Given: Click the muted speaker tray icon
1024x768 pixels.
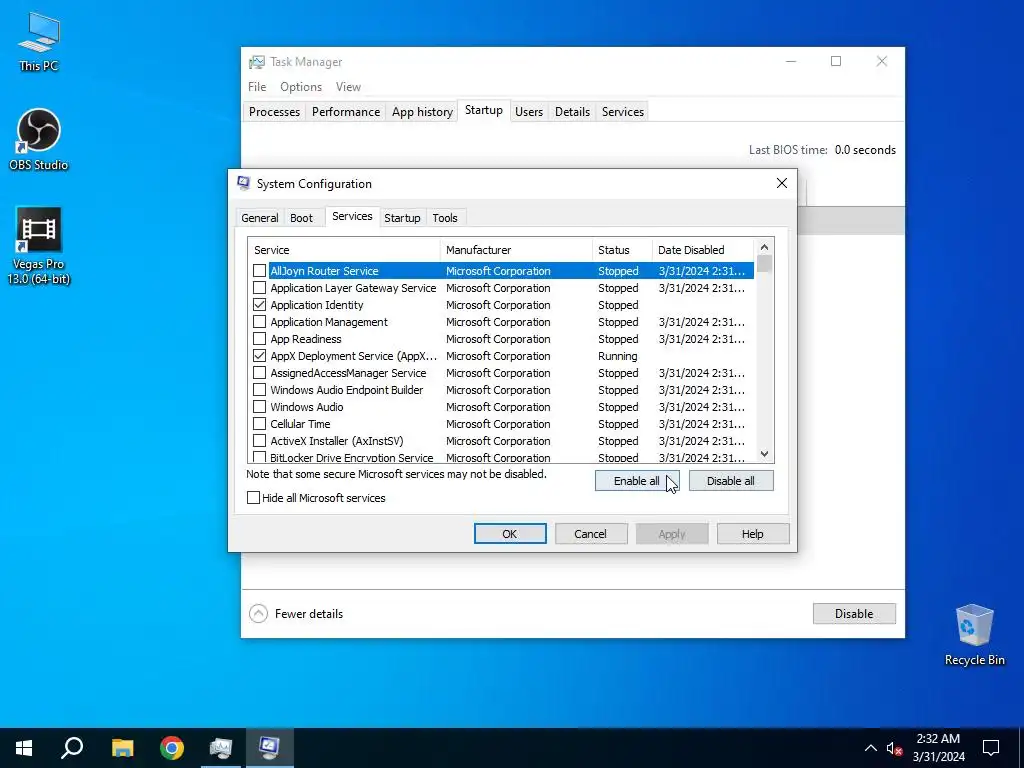Looking at the screenshot, I should click(894, 748).
